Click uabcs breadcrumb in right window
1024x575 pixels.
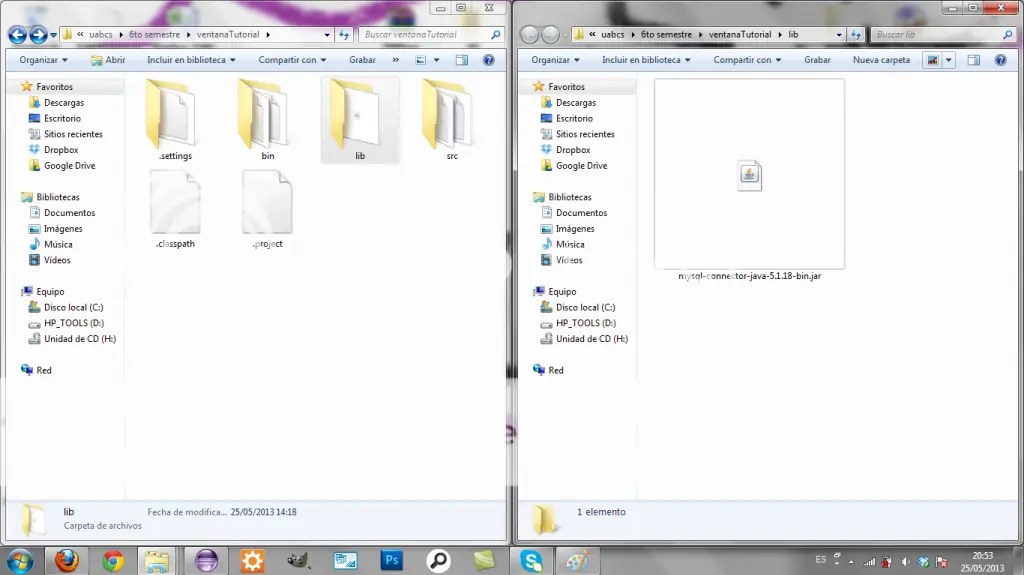(x=613, y=35)
